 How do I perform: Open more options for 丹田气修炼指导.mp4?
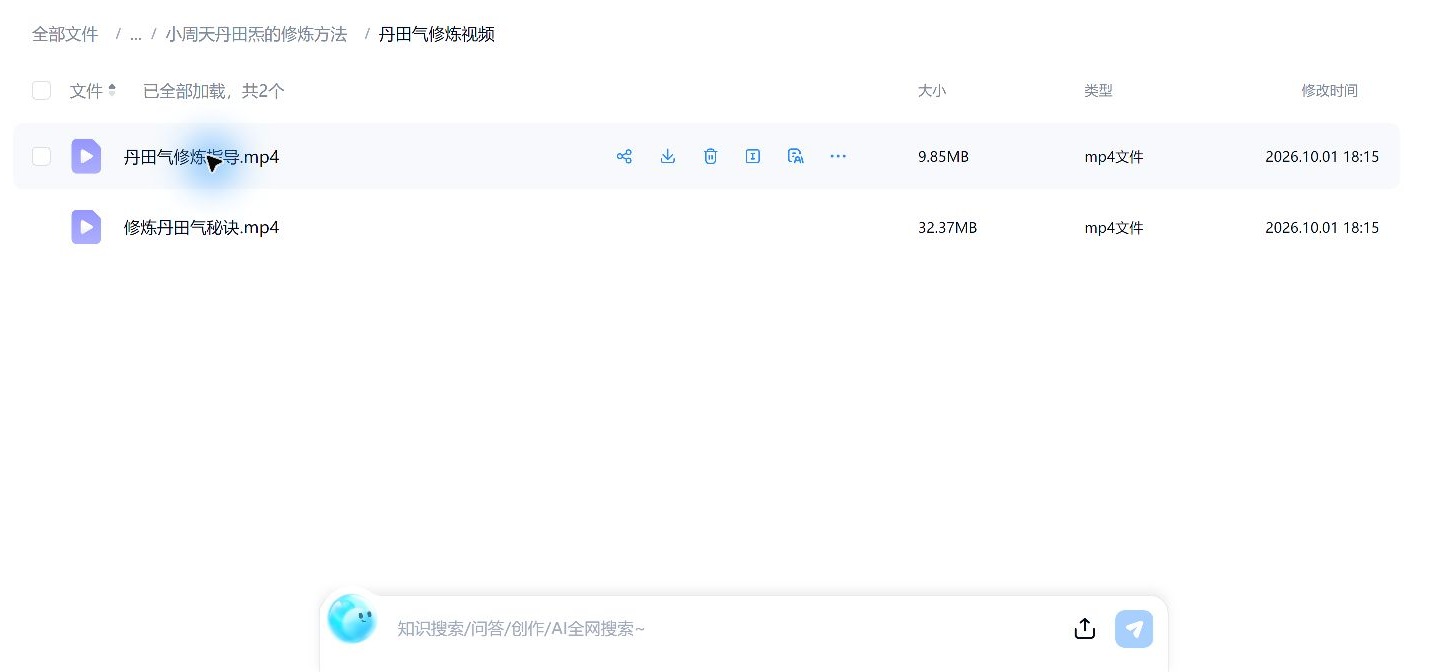[838, 156]
